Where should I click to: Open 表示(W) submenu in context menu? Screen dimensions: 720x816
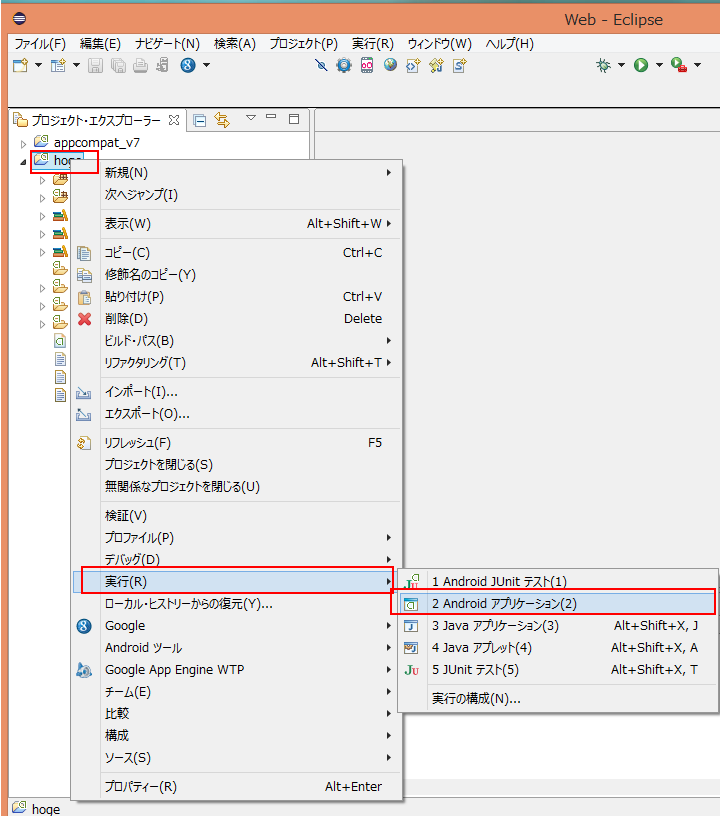tap(237, 224)
